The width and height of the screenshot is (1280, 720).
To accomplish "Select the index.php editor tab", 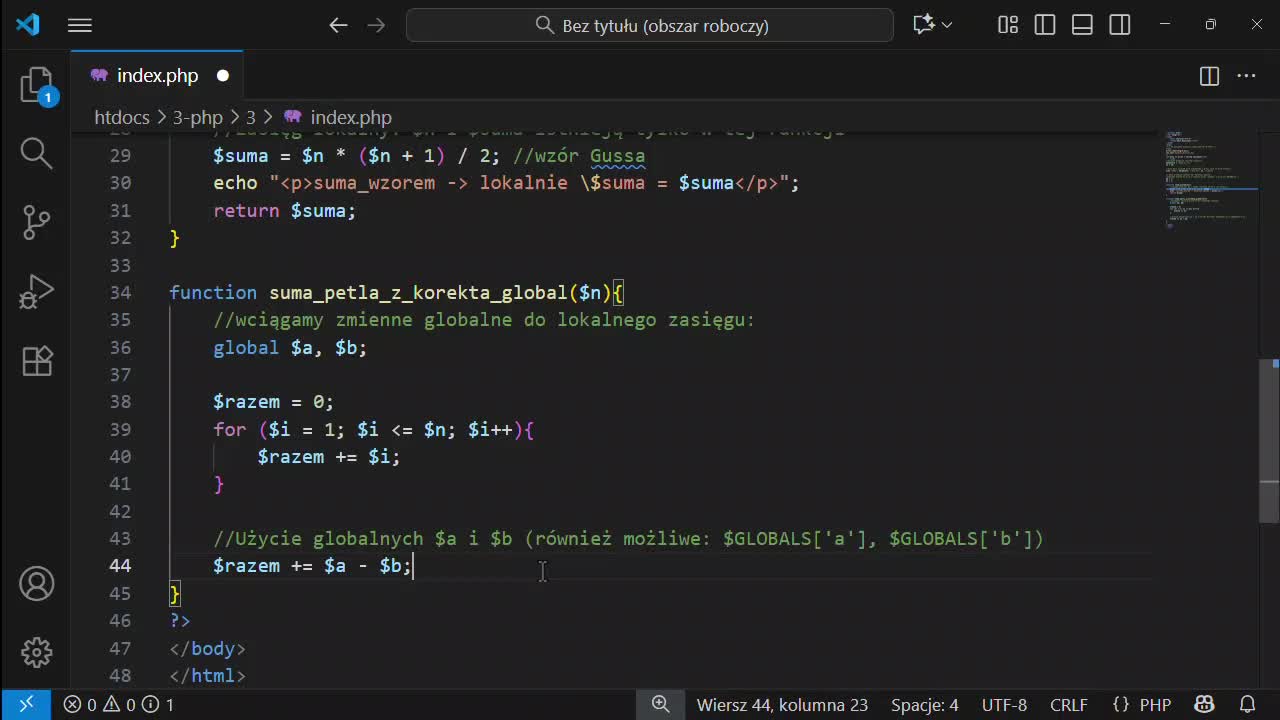I will 157,76.
